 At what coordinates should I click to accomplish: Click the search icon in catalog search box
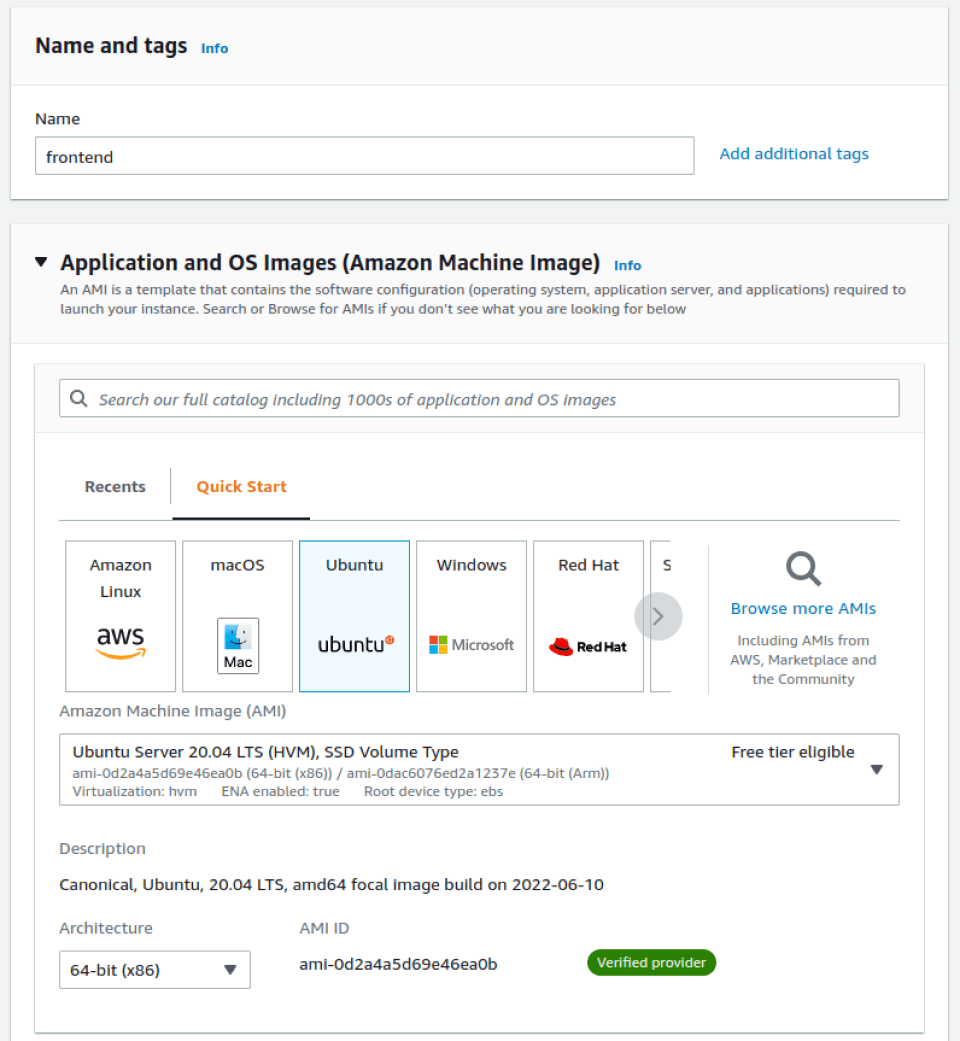[79, 398]
